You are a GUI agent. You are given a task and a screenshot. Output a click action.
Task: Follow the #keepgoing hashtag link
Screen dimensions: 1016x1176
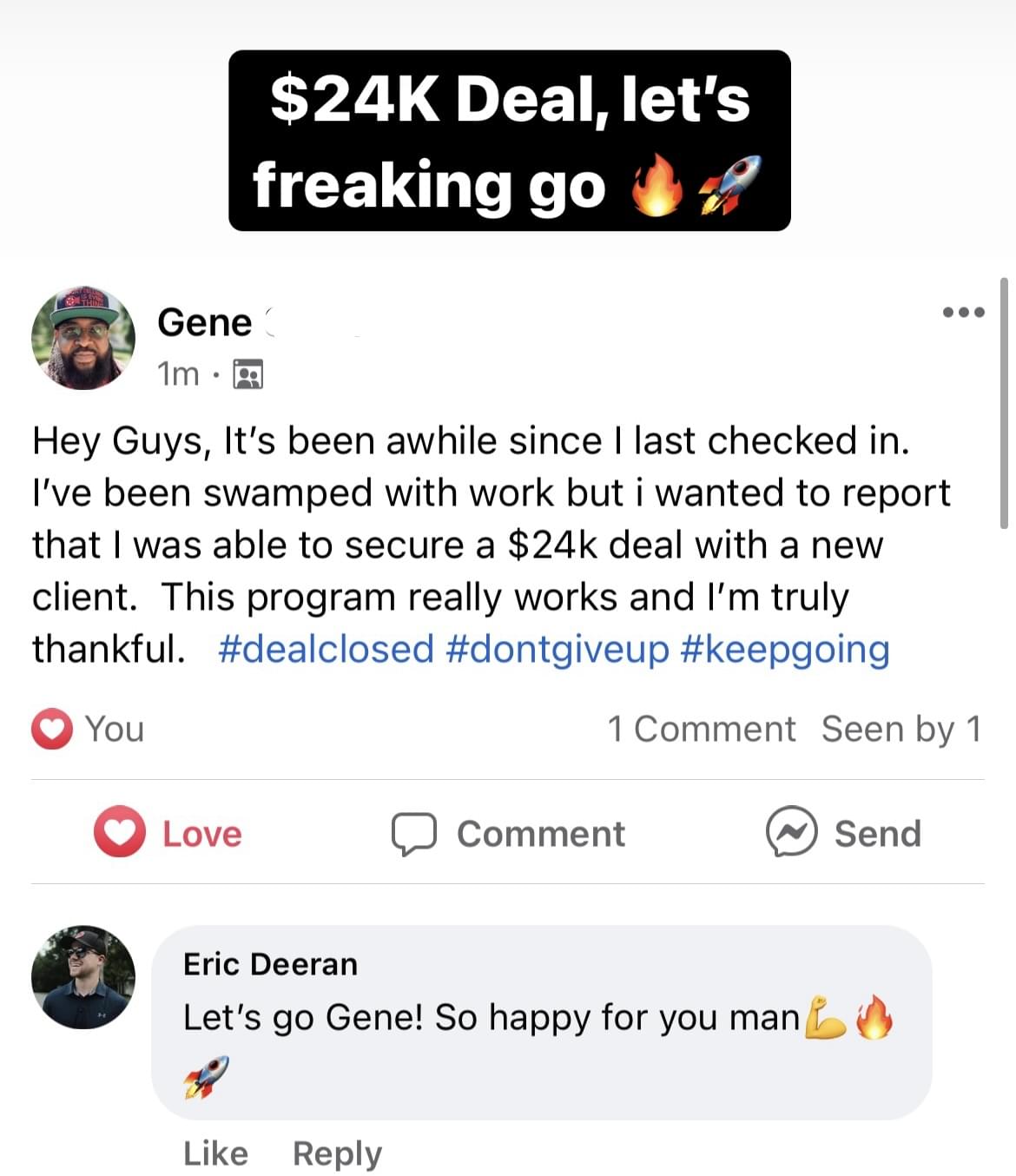[785, 649]
